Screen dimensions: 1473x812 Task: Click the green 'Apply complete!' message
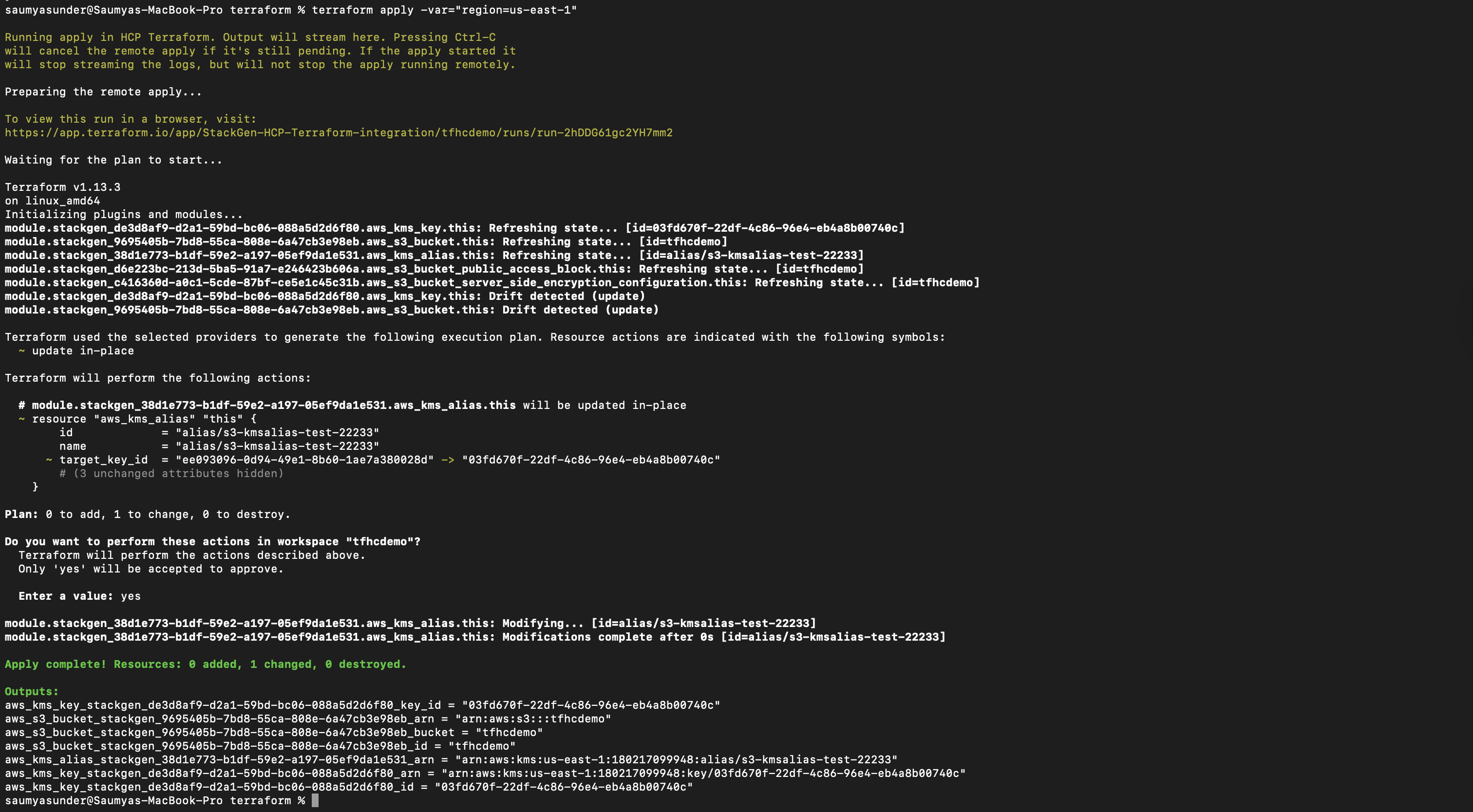click(205, 664)
